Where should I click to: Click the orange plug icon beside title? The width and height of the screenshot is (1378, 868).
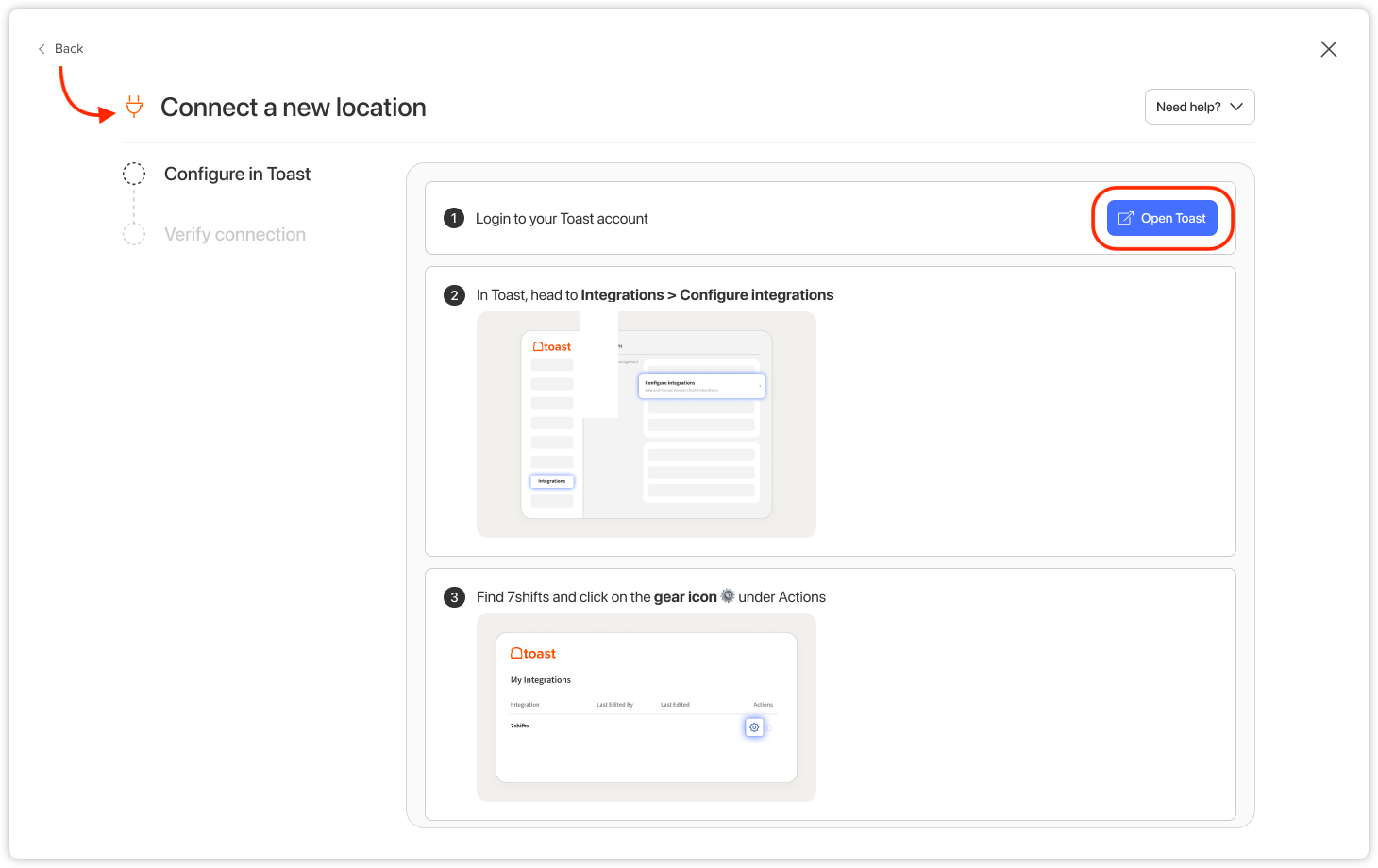[x=134, y=107]
